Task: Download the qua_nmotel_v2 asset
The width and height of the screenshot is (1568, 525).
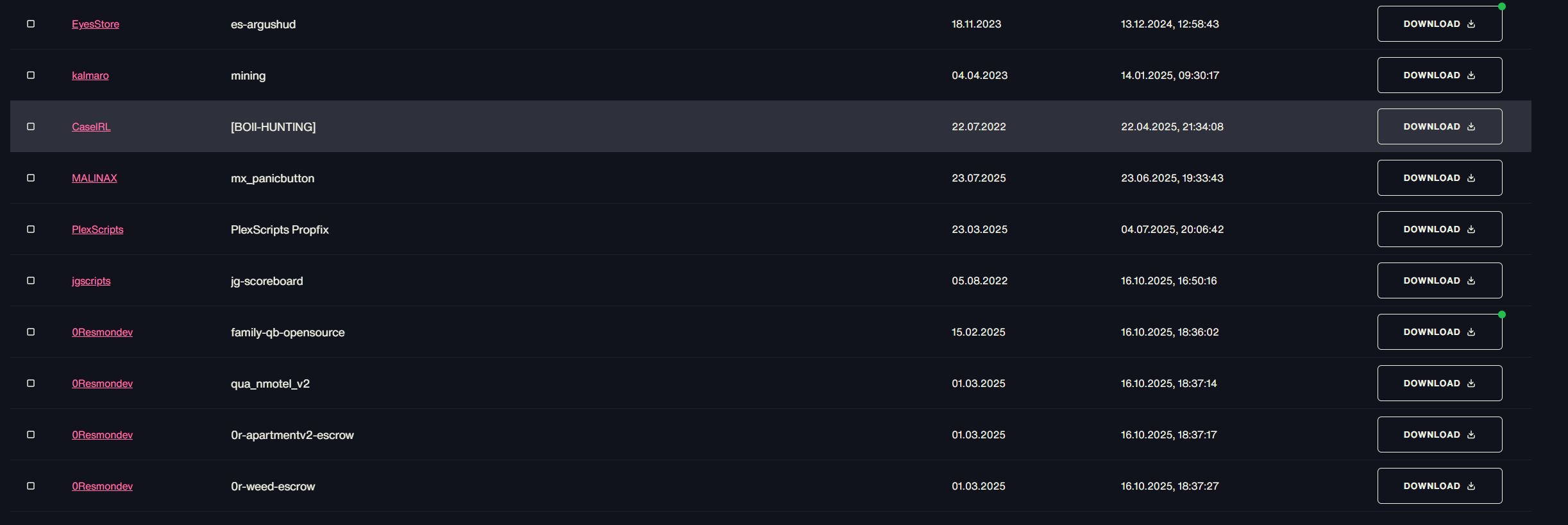Action: click(x=1440, y=383)
